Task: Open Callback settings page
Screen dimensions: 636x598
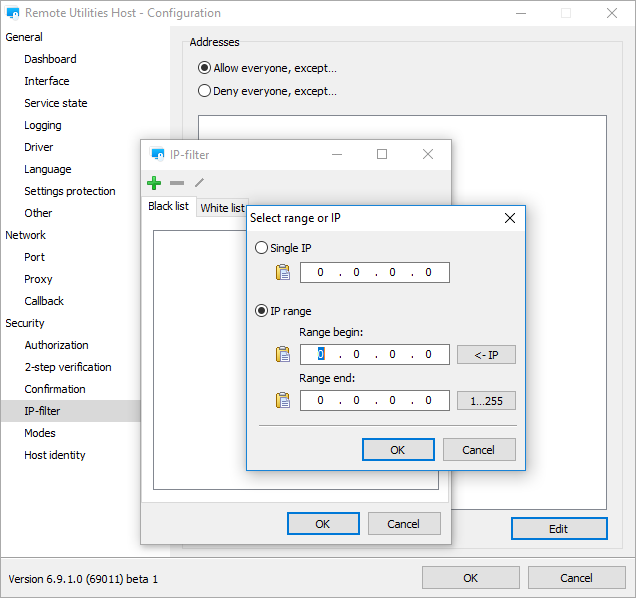Action: click(44, 301)
